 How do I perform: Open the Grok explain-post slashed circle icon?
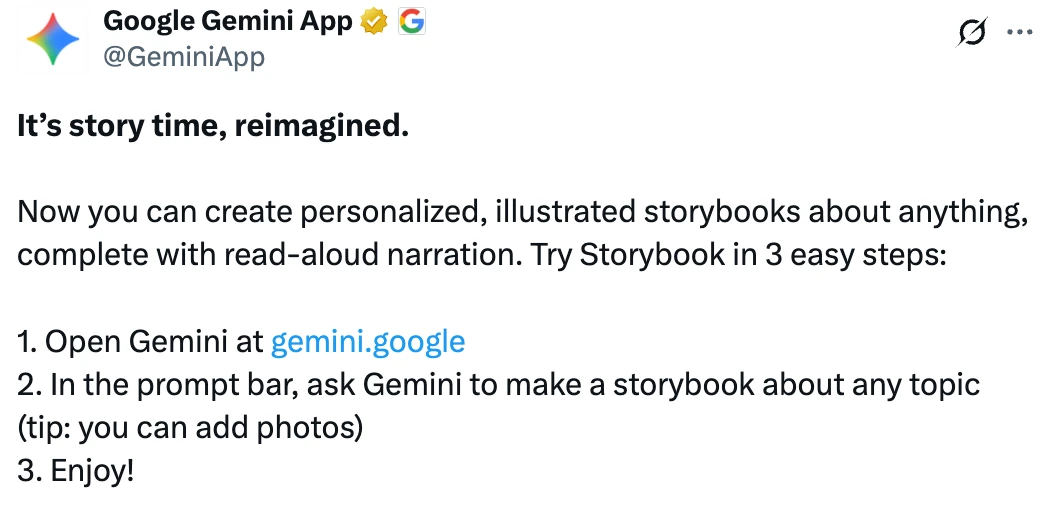(970, 34)
